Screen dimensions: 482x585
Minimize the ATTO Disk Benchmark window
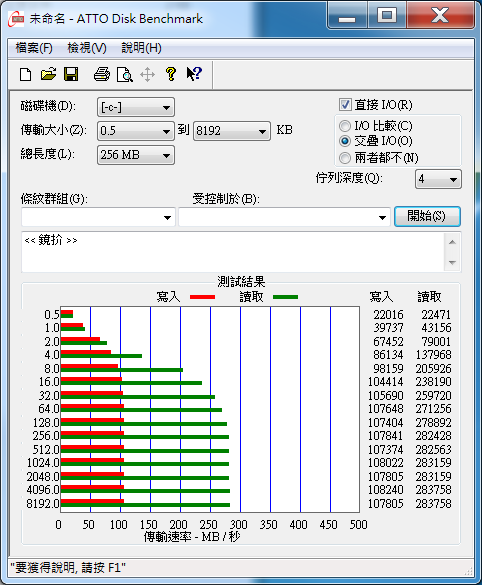(347, 16)
